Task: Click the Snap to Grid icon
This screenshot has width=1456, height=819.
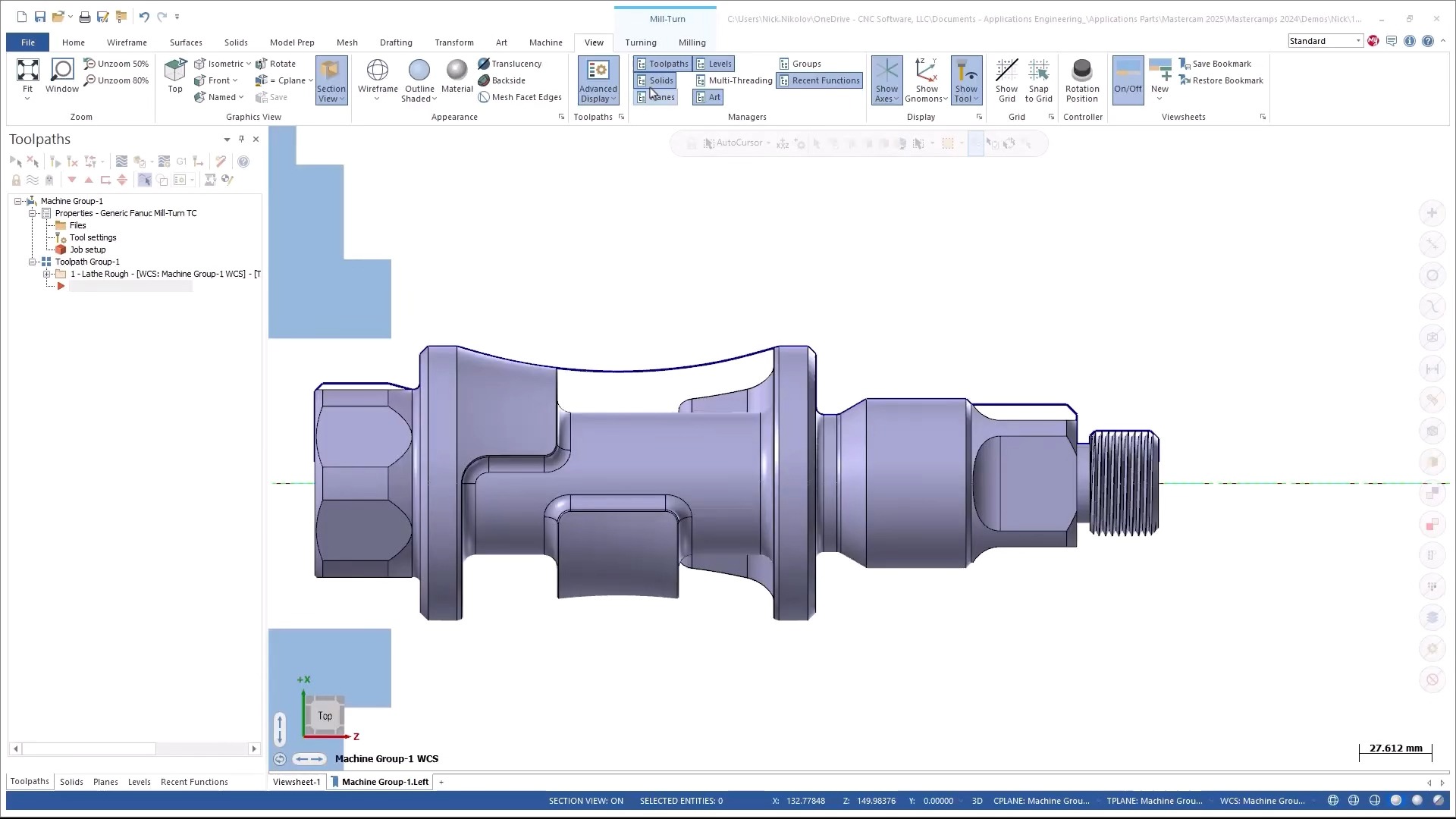Action: (x=1038, y=71)
